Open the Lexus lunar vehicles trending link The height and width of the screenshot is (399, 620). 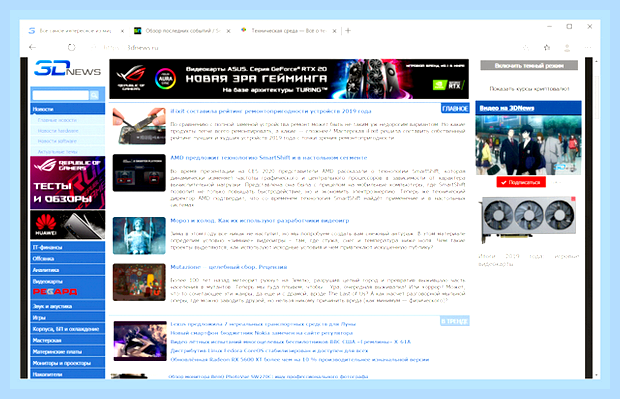click(263, 324)
